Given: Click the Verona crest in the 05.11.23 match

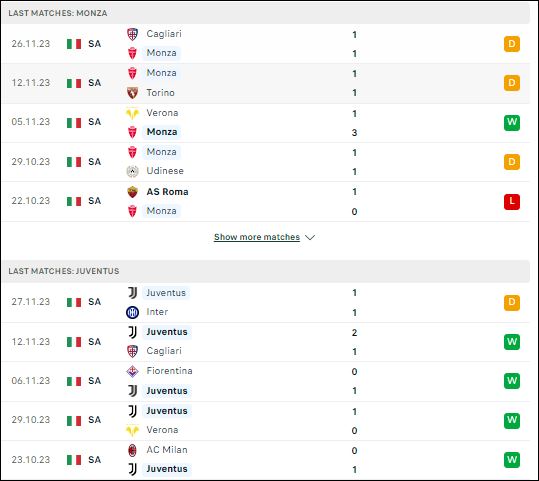Looking at the screenshot, I should point(132,113).
